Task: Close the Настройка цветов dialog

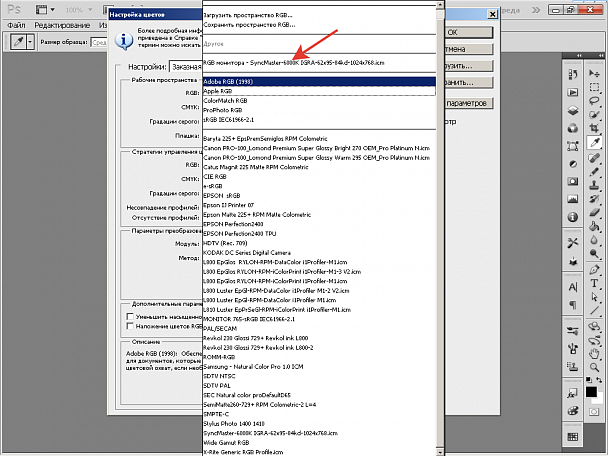Action: (492, 14)
